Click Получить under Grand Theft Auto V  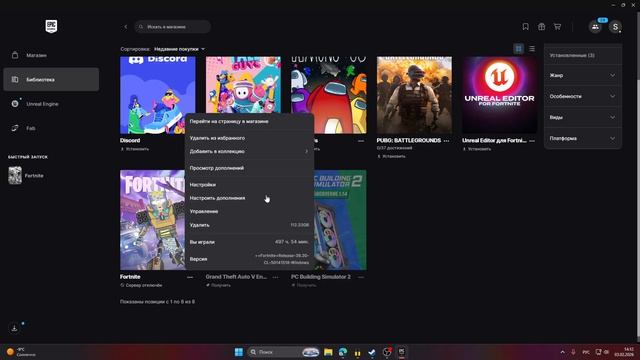218,285
